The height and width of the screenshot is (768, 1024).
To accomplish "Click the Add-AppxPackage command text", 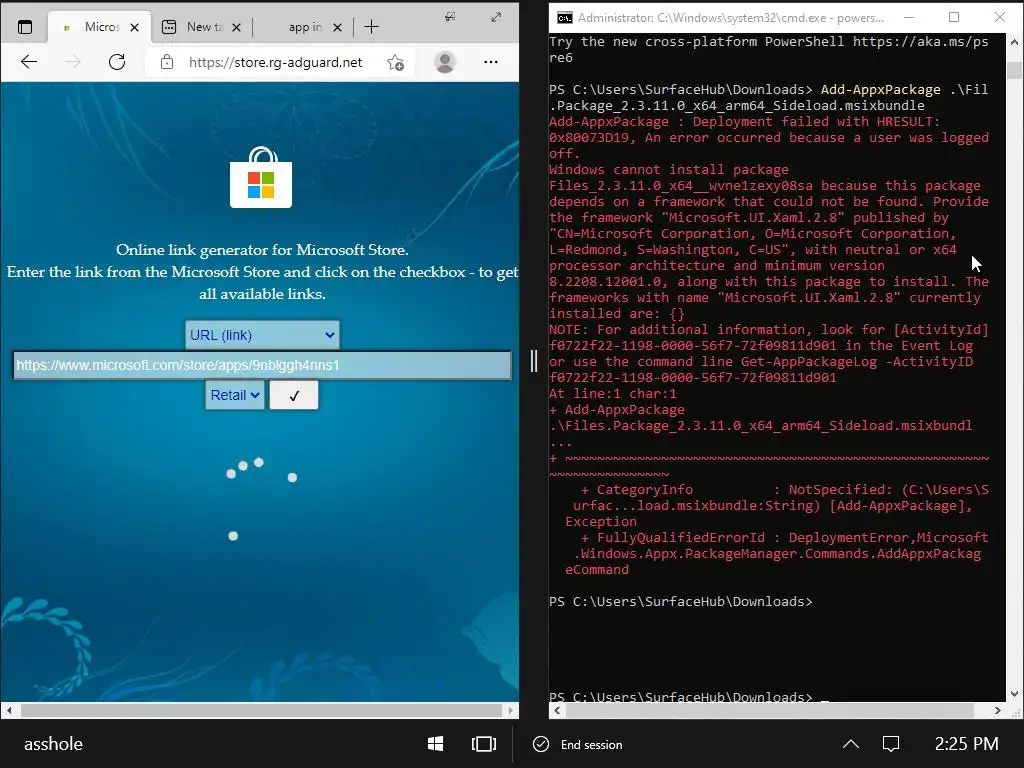I will point(880,89).
